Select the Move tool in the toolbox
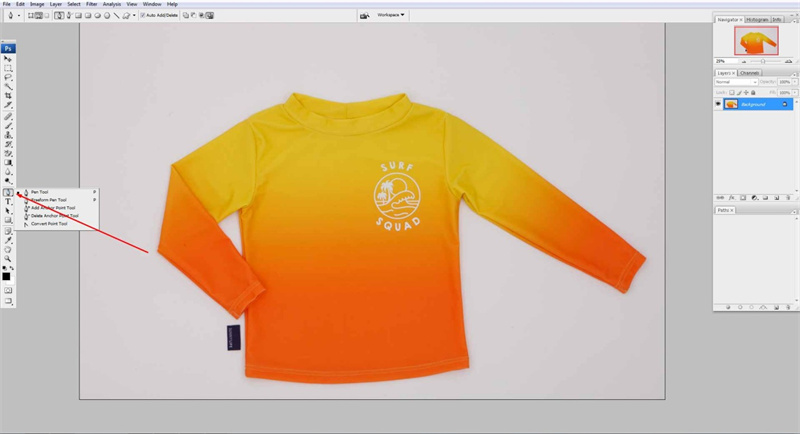The width and height of the screenshot is (800, 434). pos(8,59)
